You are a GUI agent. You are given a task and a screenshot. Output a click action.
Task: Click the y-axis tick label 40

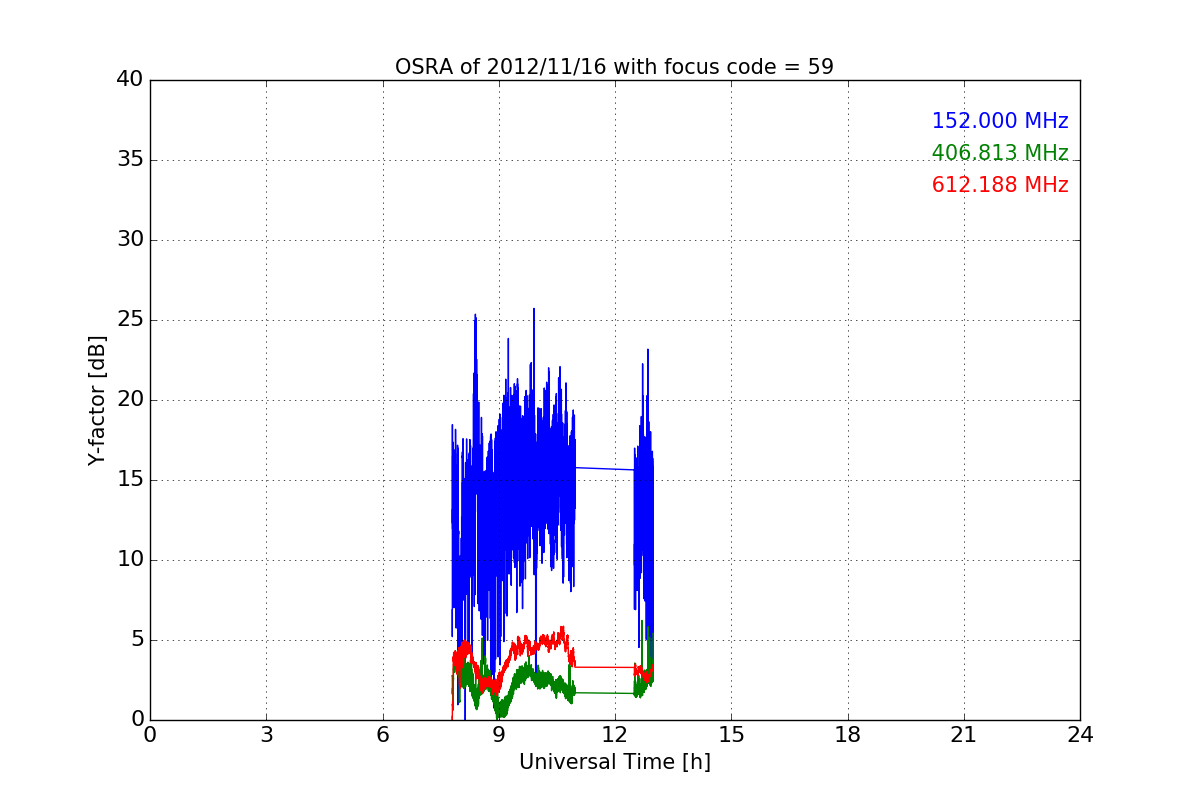(130, 80)
